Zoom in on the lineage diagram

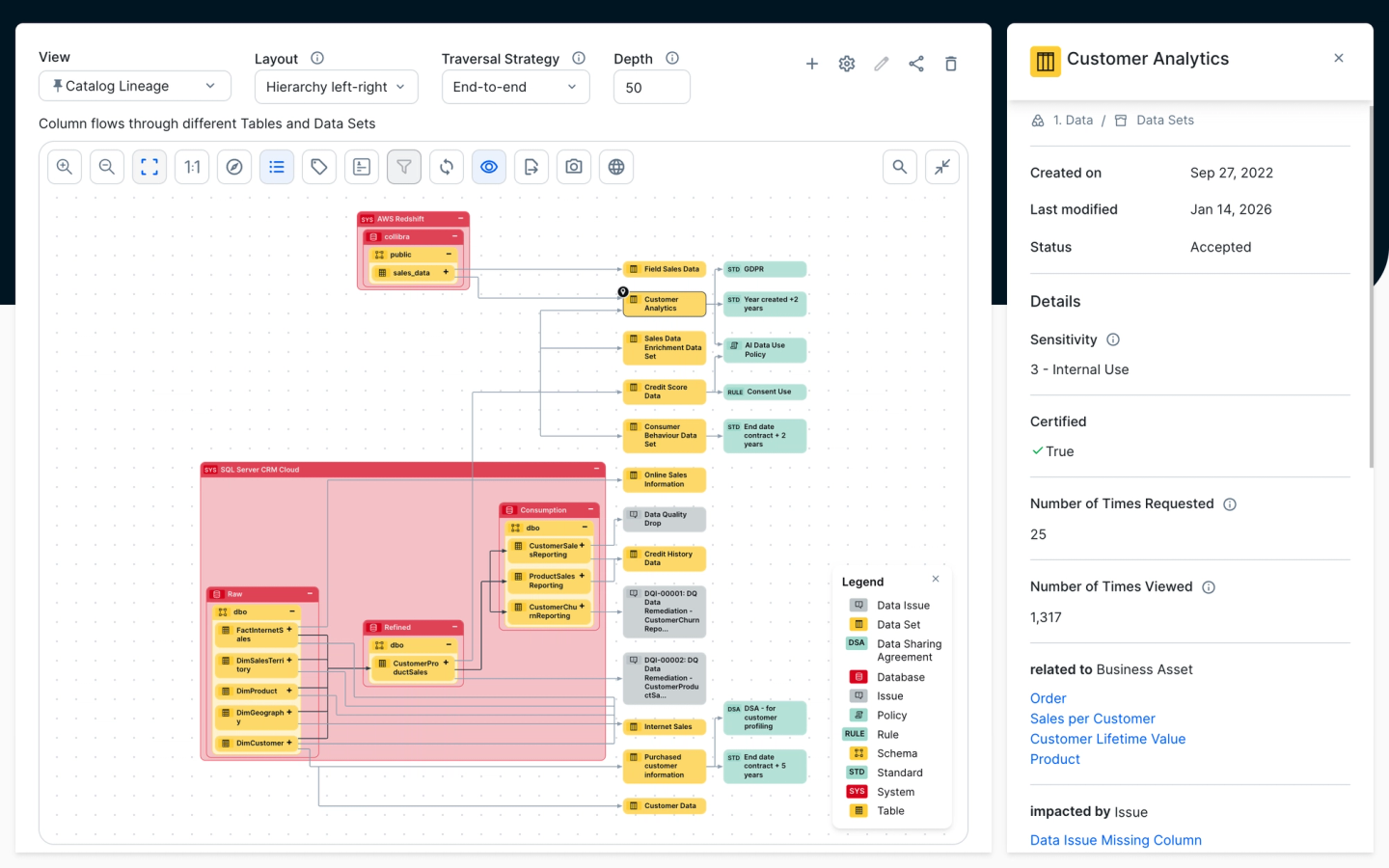[x=65, y=167]
